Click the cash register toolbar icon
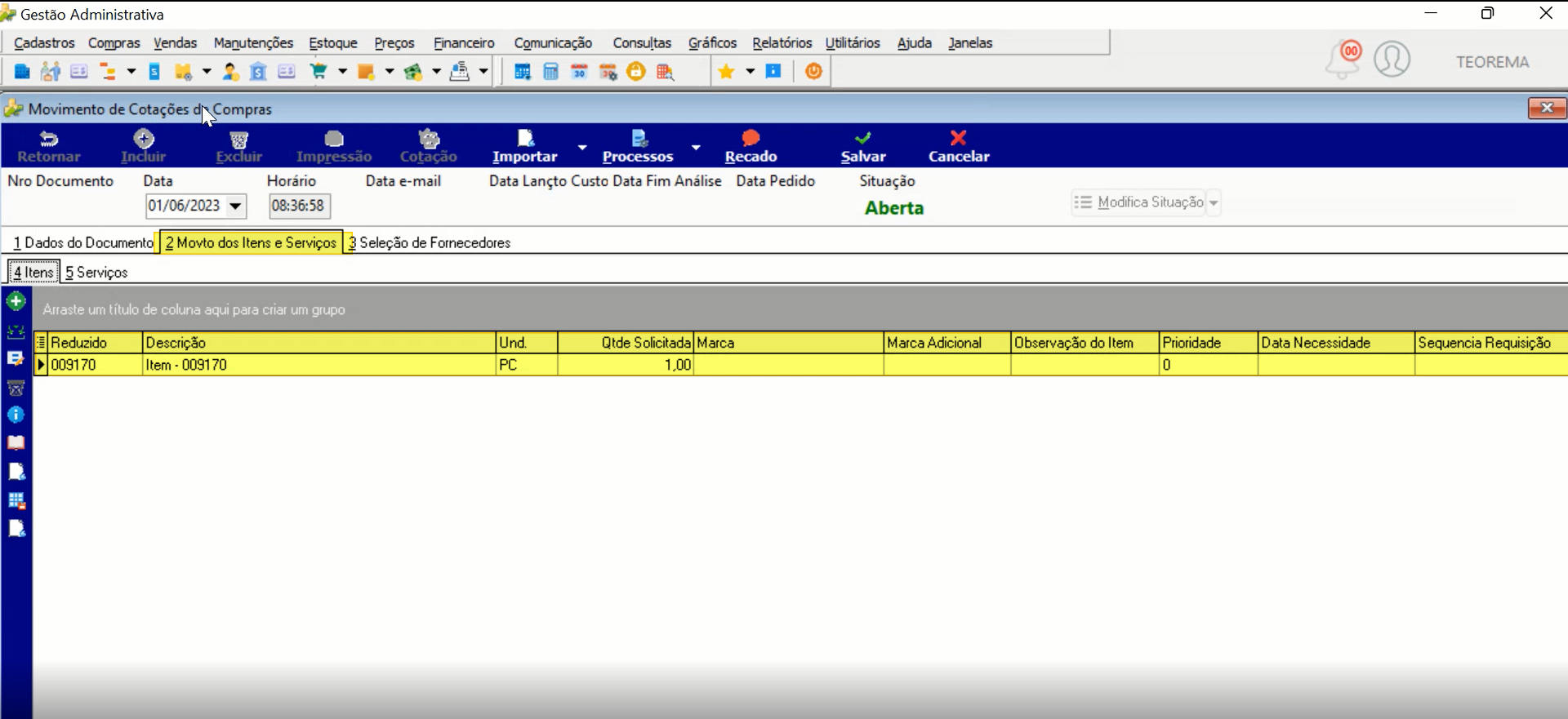 tap(460, 72)
